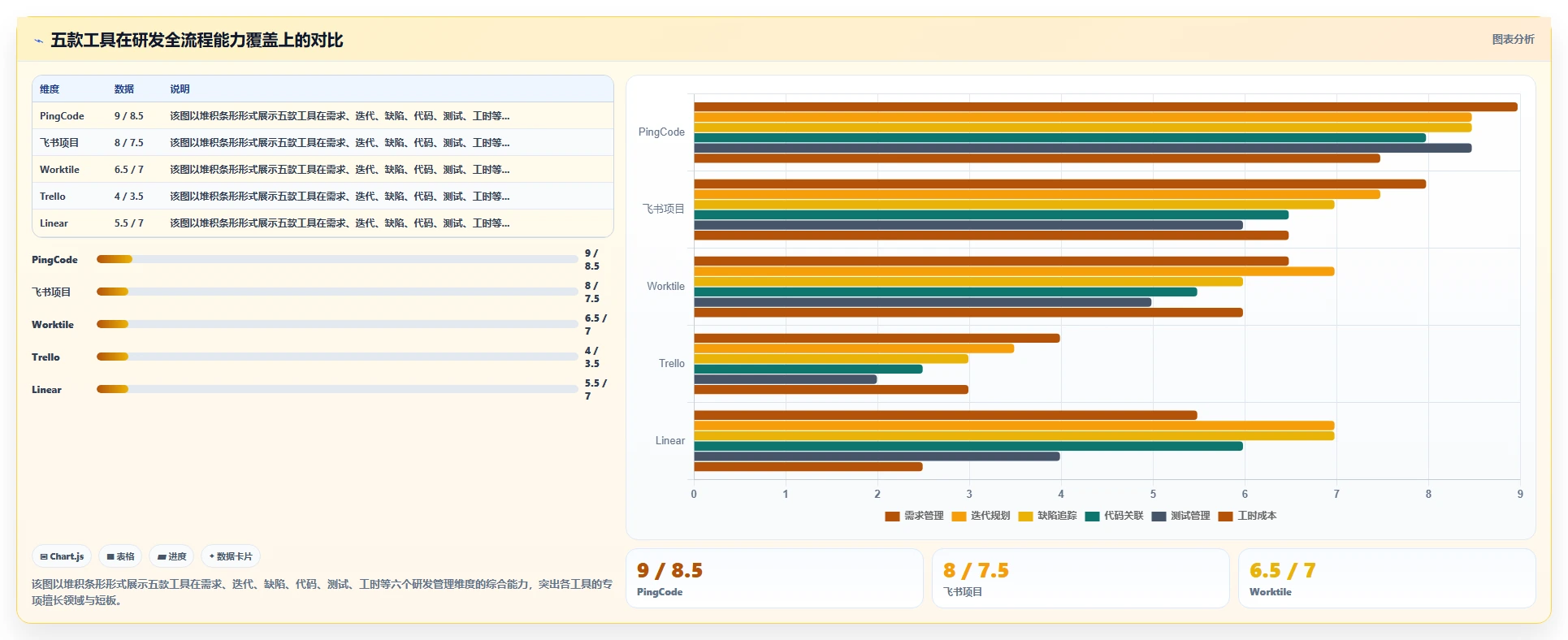Viewport: 1568px width, 640px height.
Task: Click the PingCode label on the chart axis
Action: pos(661,132)
